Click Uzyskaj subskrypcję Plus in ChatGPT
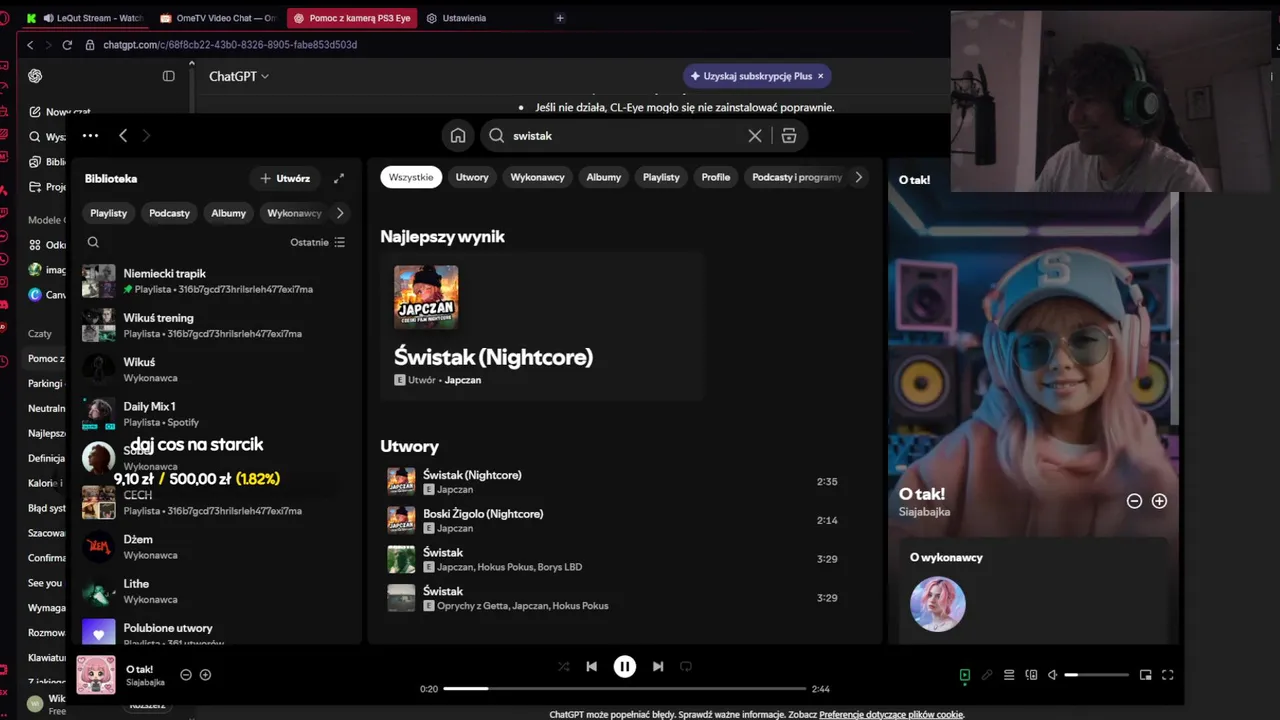 [x=757, y=76]
